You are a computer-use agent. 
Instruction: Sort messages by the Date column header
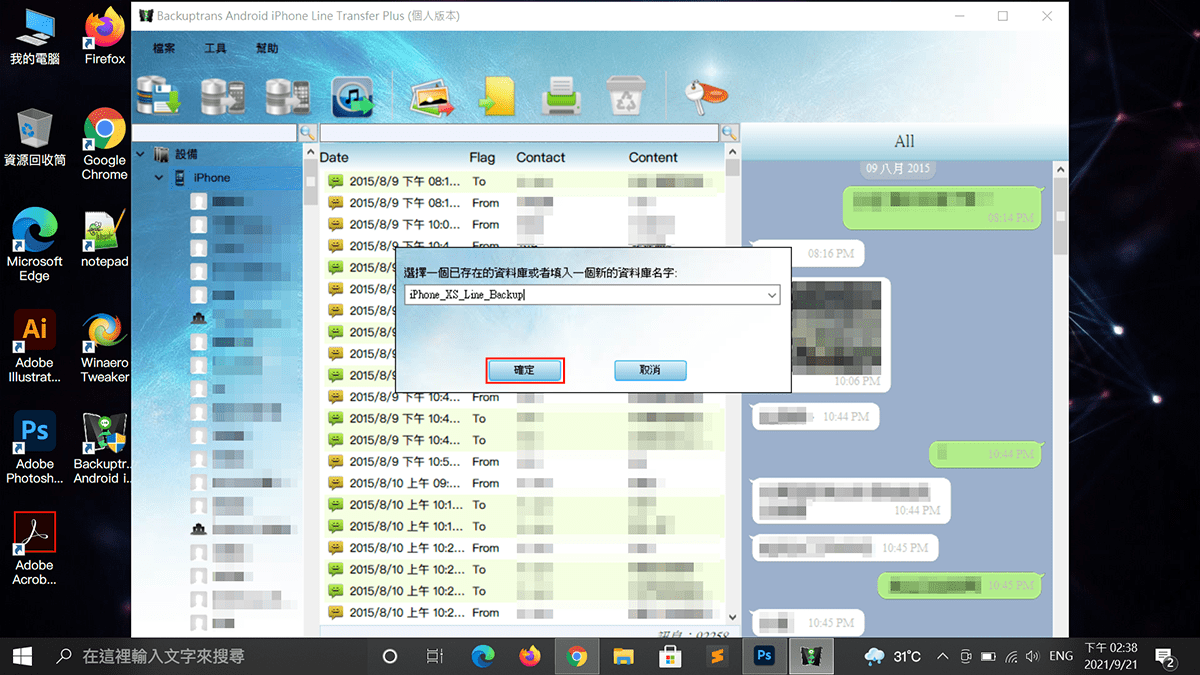click(x=334, y=157)
